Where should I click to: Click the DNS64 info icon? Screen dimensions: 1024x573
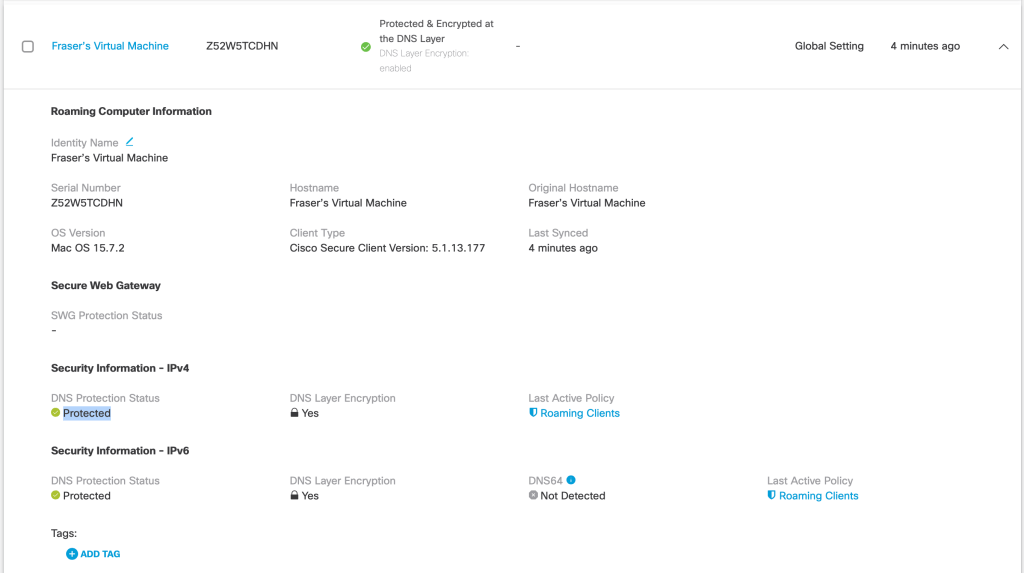coord(571,480)
